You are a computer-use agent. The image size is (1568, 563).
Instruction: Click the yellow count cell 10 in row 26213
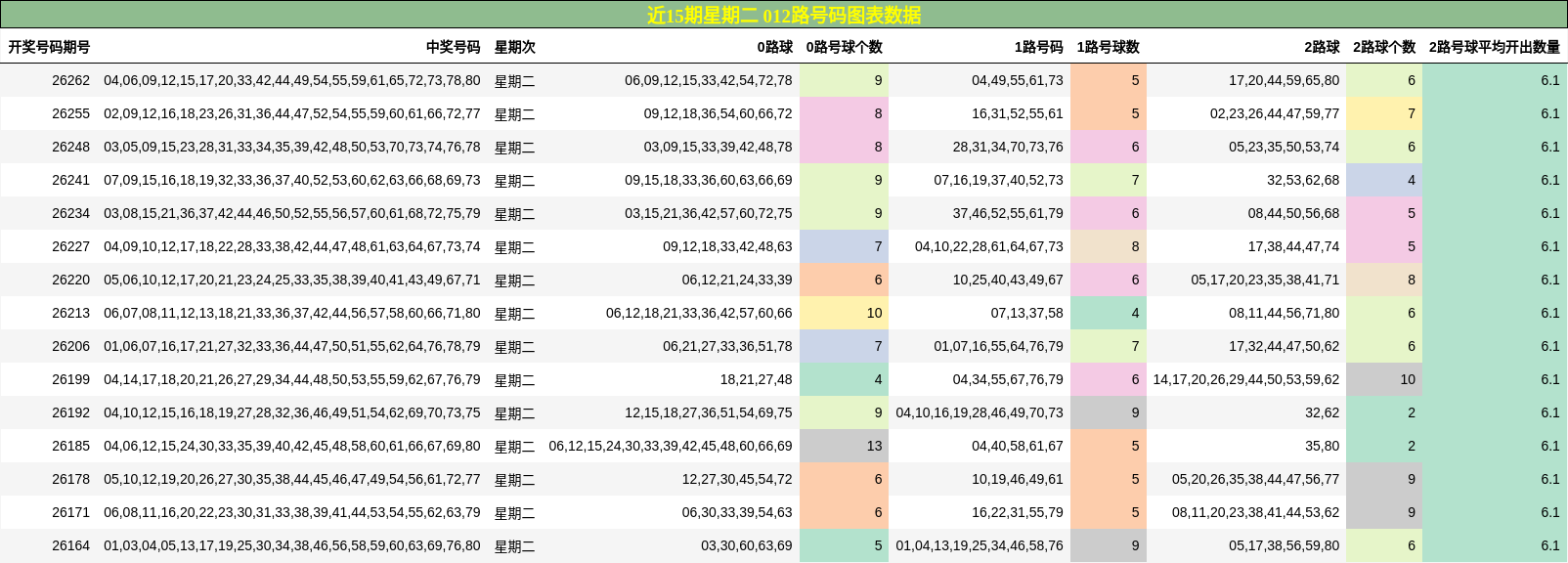[844, 313]
